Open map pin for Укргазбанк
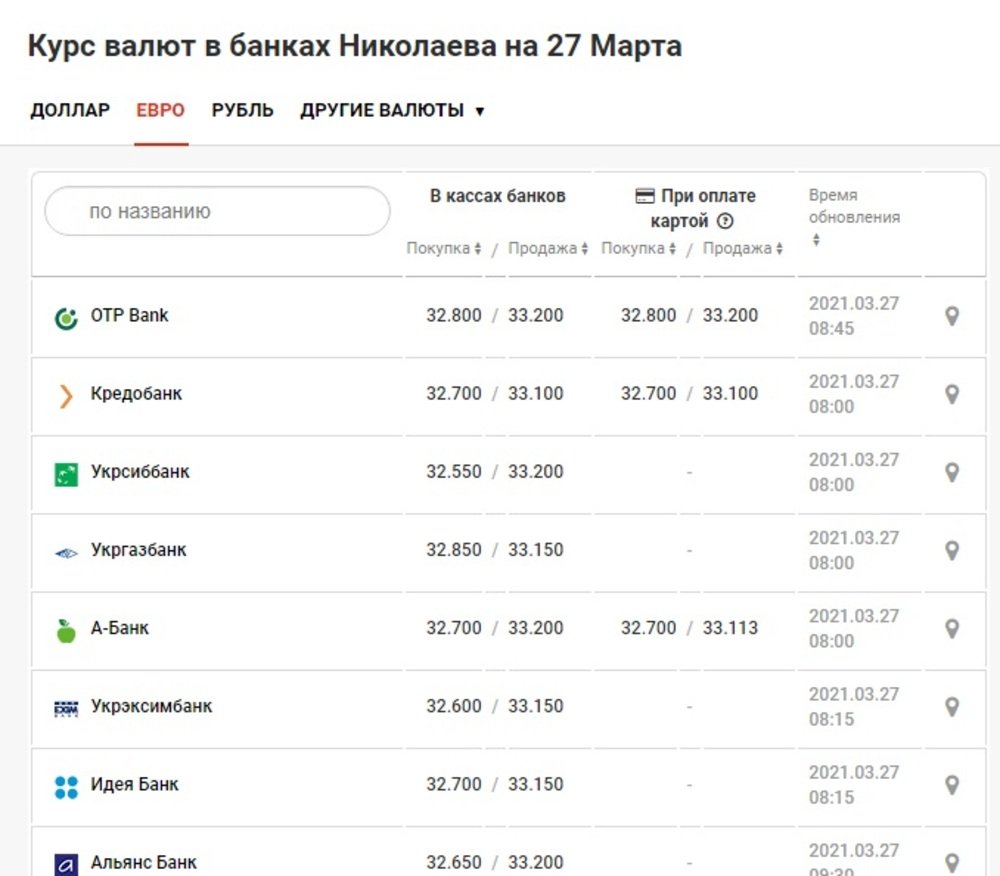 click(x=952, y=550)
